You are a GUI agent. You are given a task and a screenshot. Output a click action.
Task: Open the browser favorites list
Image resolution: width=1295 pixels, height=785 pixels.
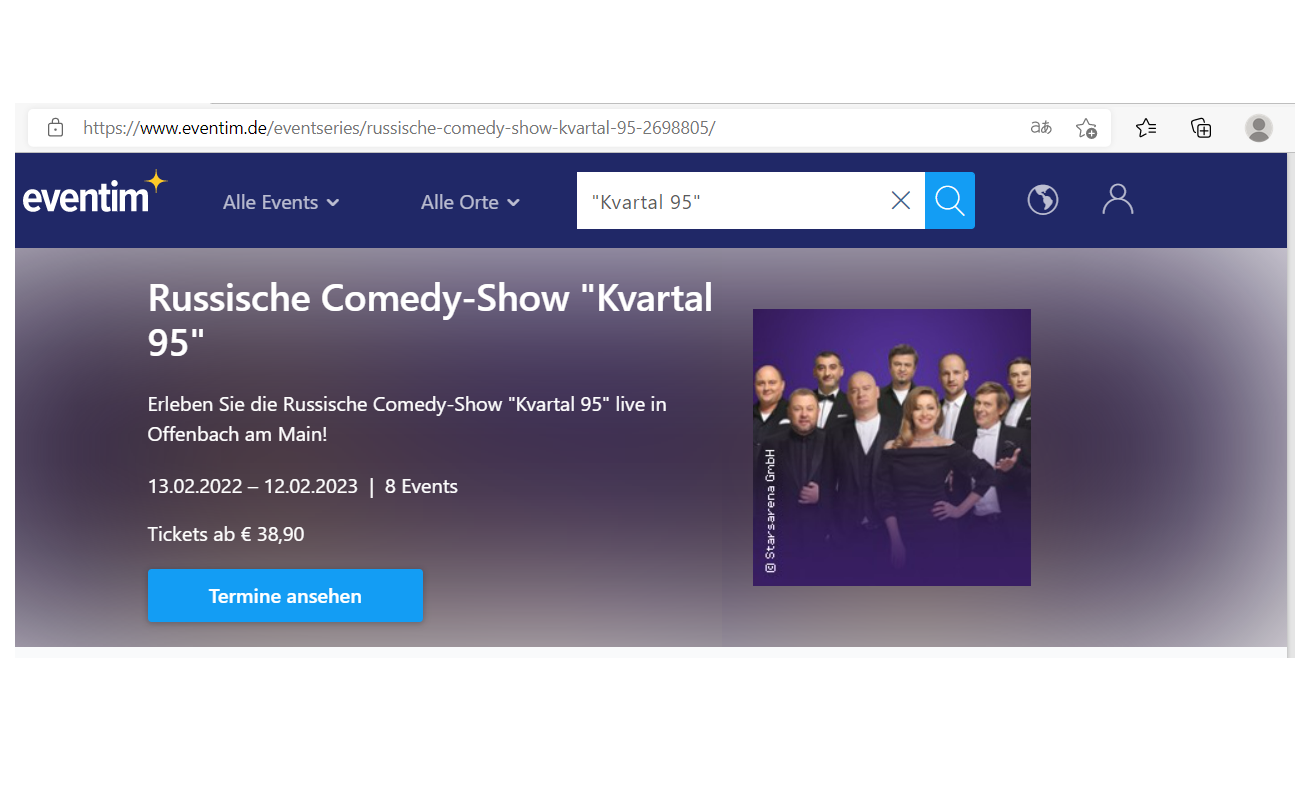[1146, 128]
